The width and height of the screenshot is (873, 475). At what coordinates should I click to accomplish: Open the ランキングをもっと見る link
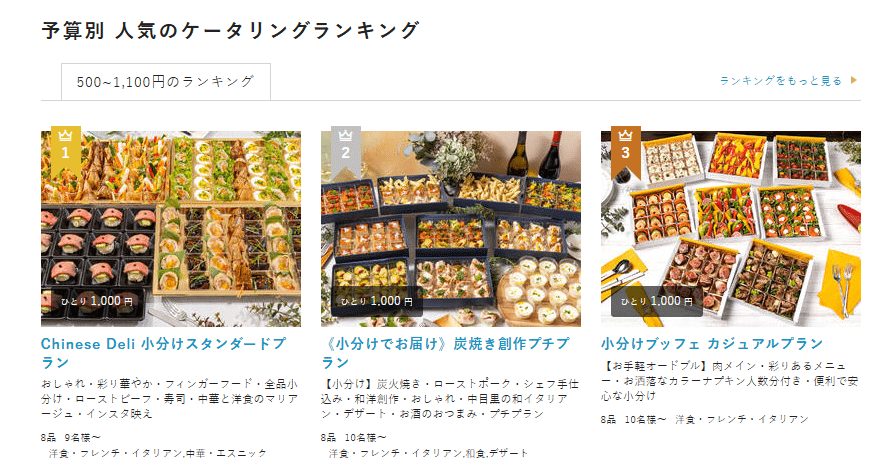781,81
